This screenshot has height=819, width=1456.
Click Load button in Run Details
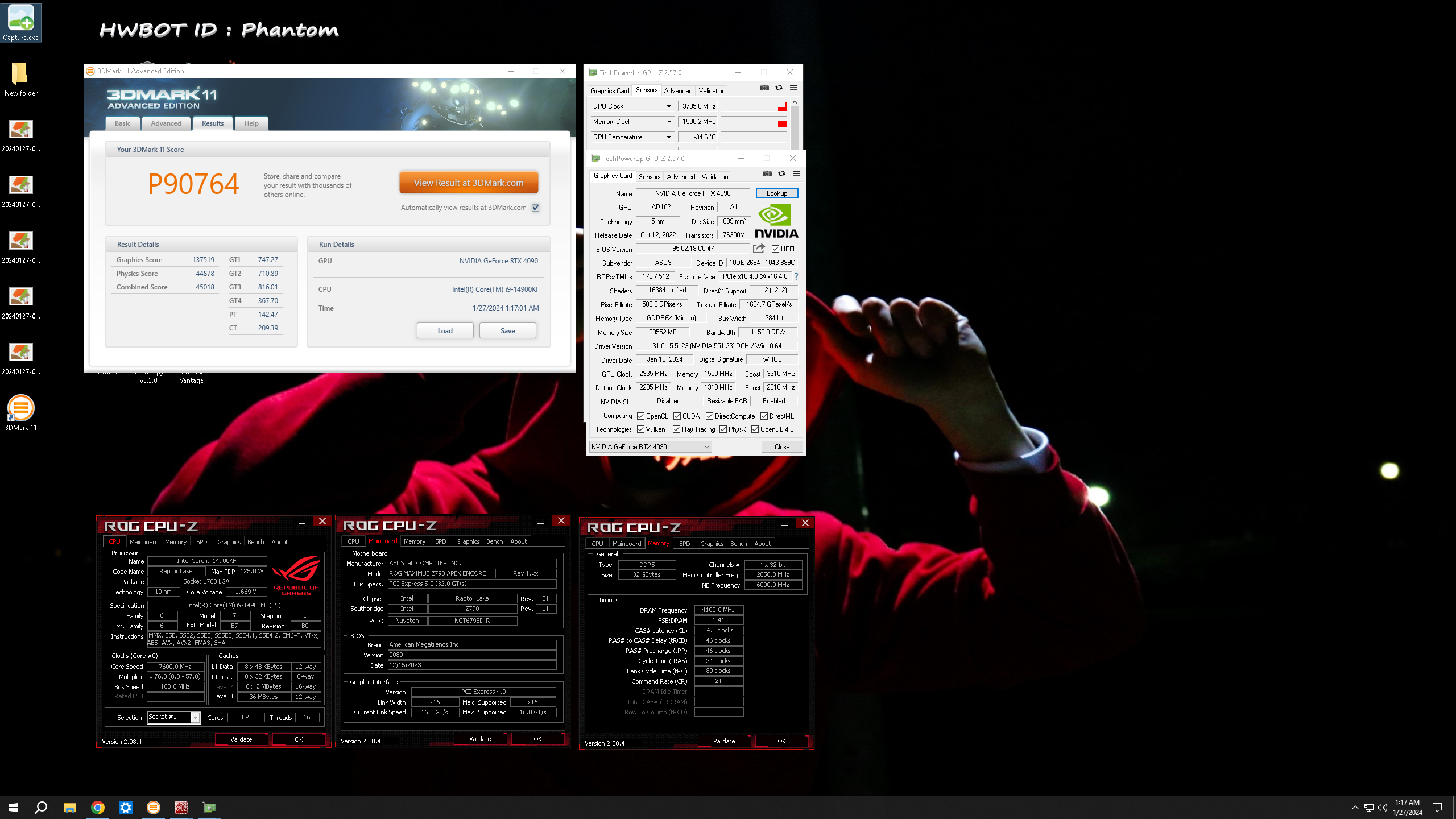445,331
